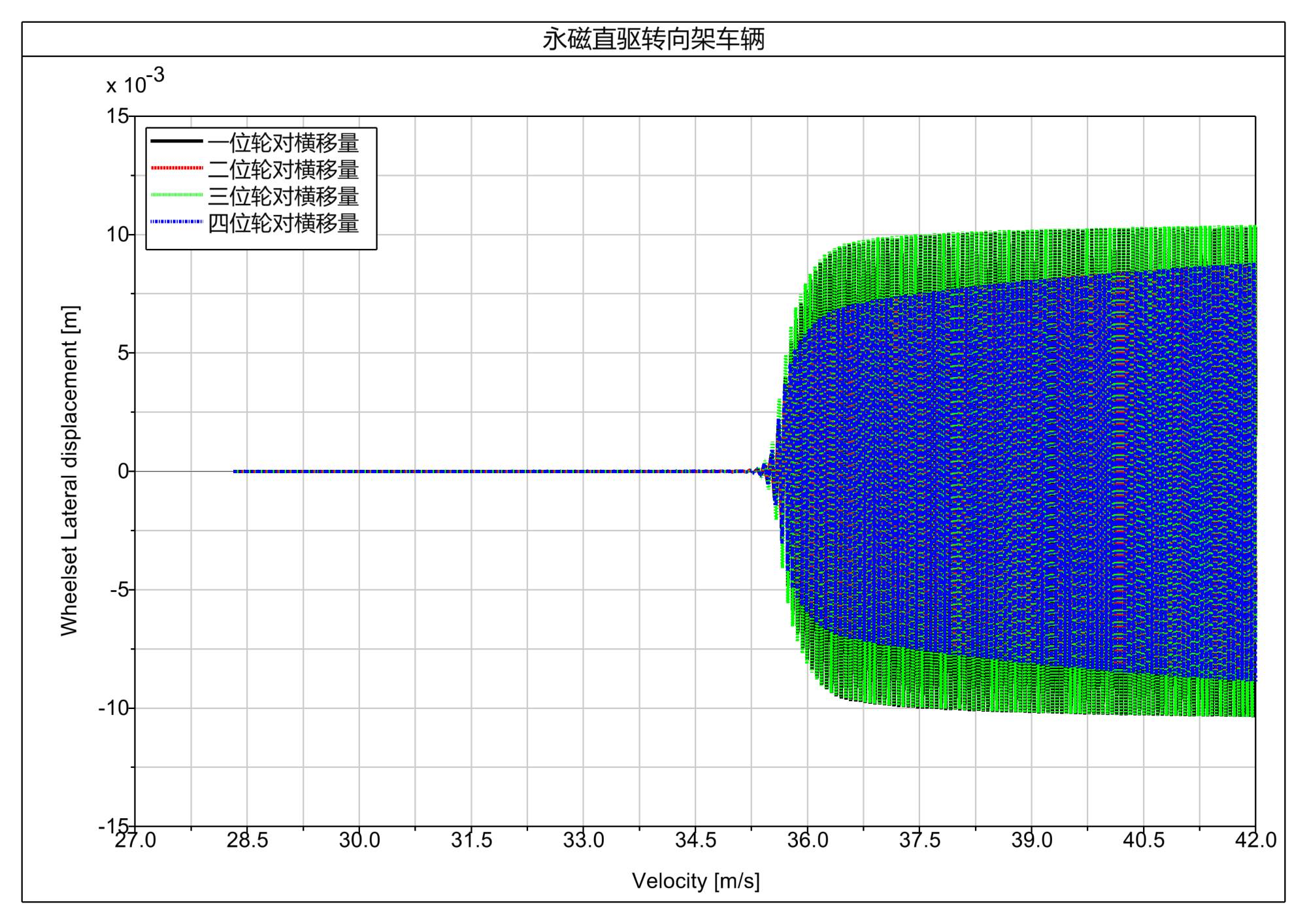The height and width of the screenshot is (924, 1307).
Task: Click the green line sample in legend
Action: point(176,195)
